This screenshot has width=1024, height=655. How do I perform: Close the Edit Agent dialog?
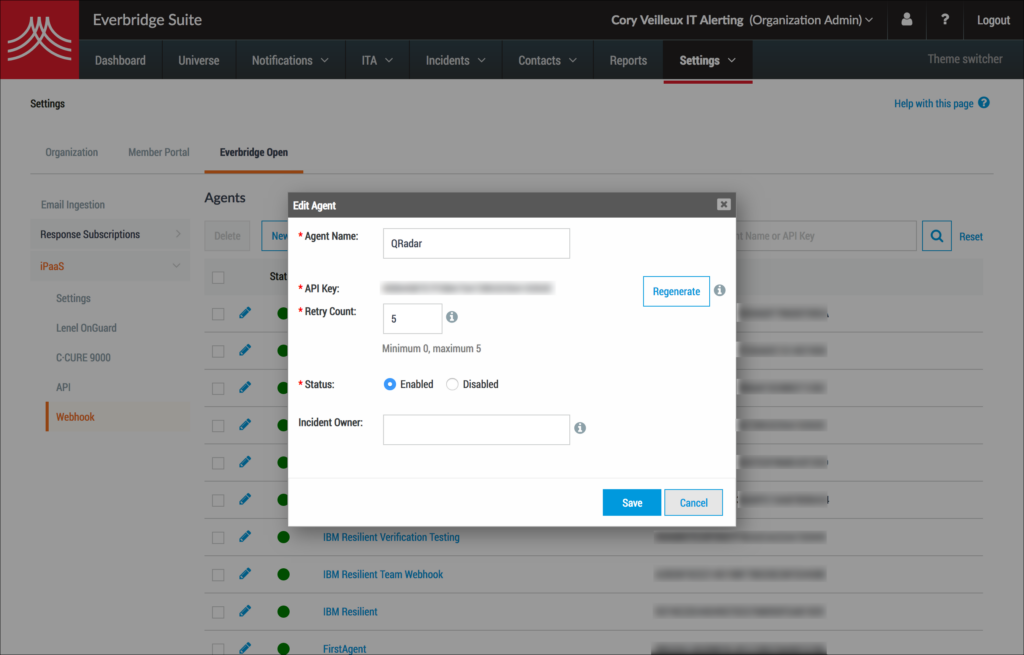point(723,204)
